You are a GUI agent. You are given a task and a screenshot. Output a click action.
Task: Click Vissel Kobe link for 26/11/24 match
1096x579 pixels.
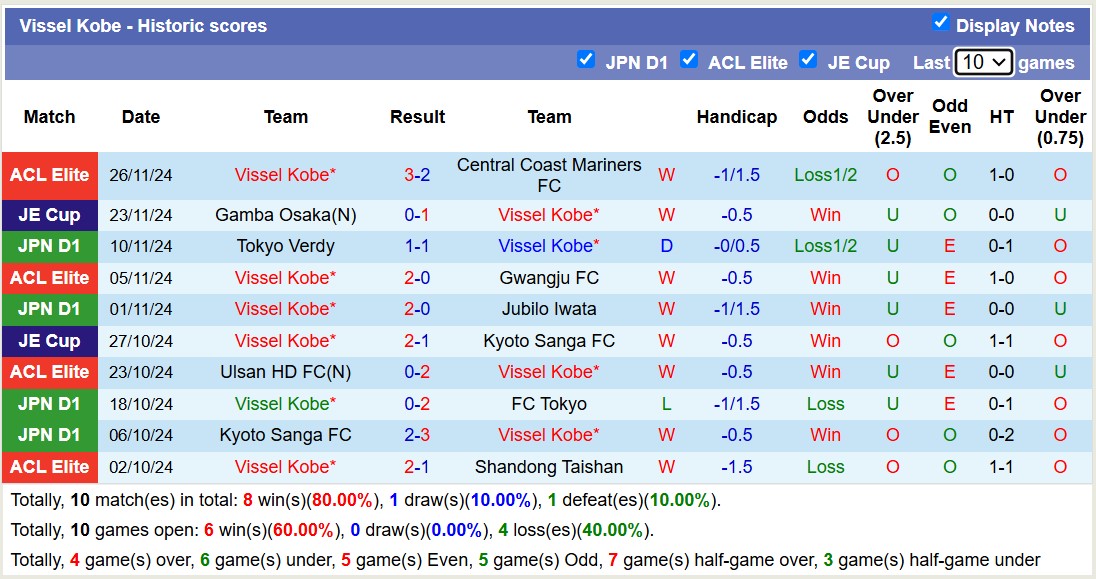(286, 175)
